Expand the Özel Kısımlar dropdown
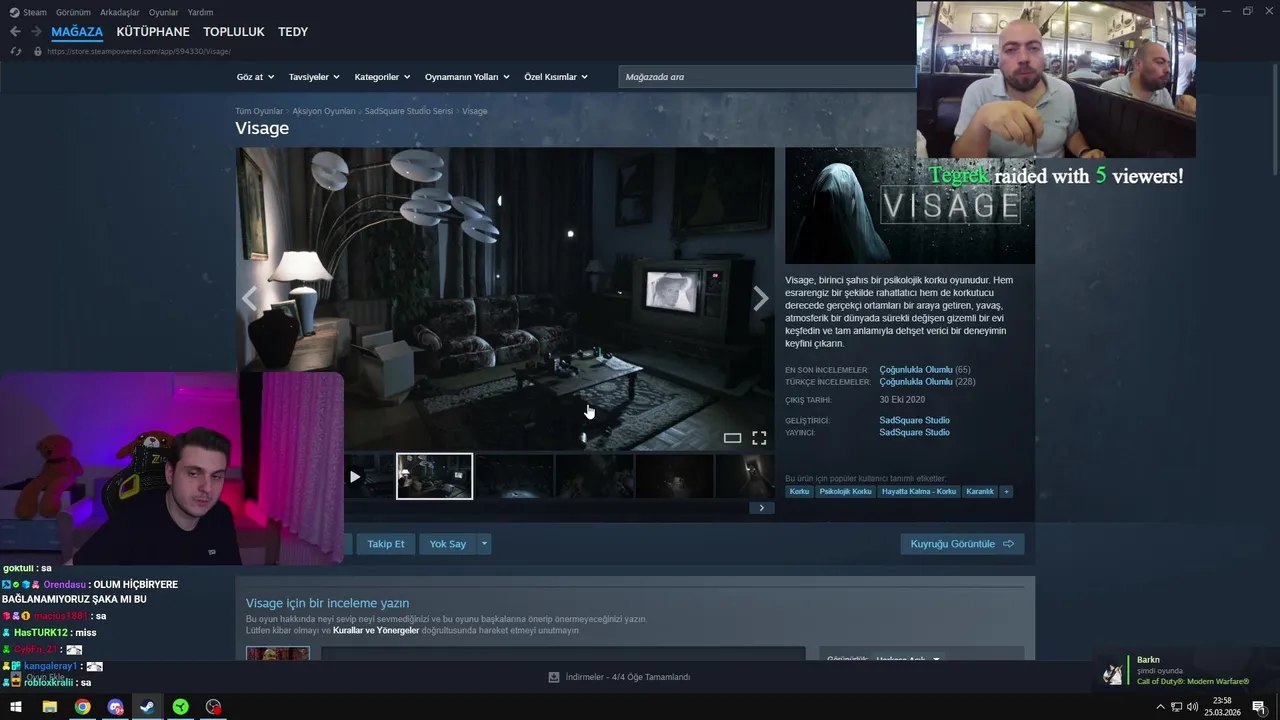The image size is (1280, 720). pyautogui.click(x=556, y=77)
